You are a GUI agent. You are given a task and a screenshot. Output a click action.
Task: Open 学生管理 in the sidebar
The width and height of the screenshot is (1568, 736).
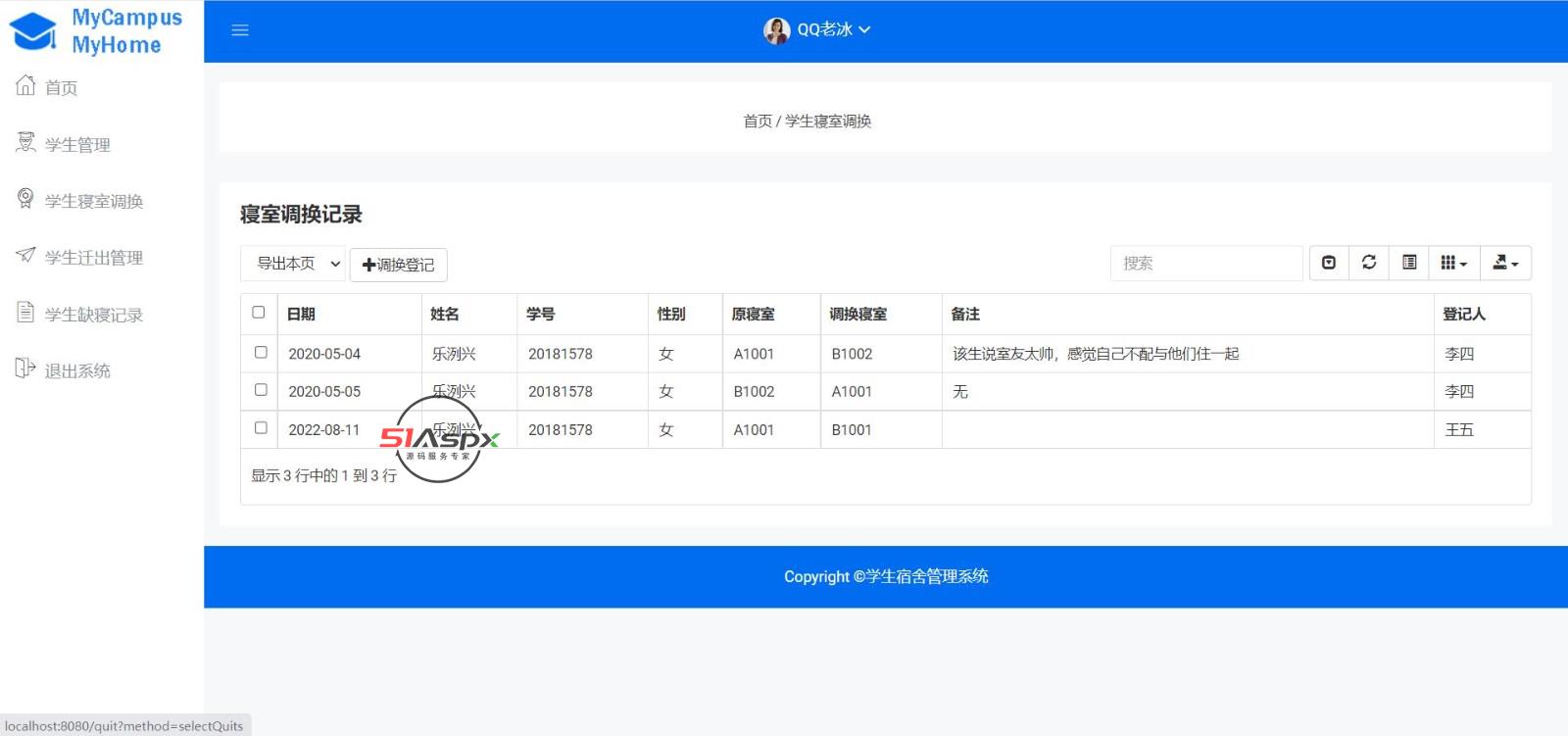click(77, 145)
